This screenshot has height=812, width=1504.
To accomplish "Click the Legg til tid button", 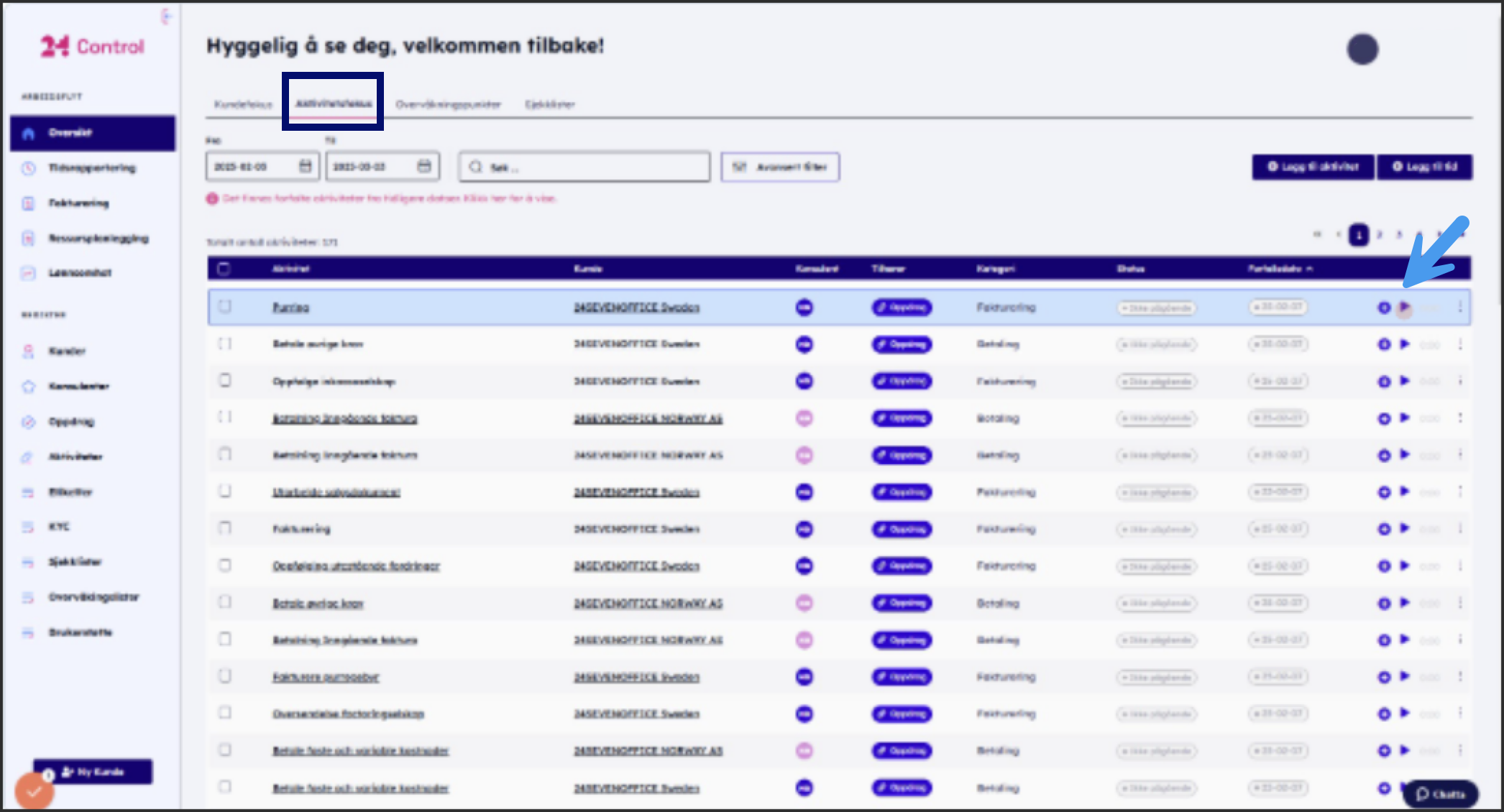I will tap(1424, 167).
